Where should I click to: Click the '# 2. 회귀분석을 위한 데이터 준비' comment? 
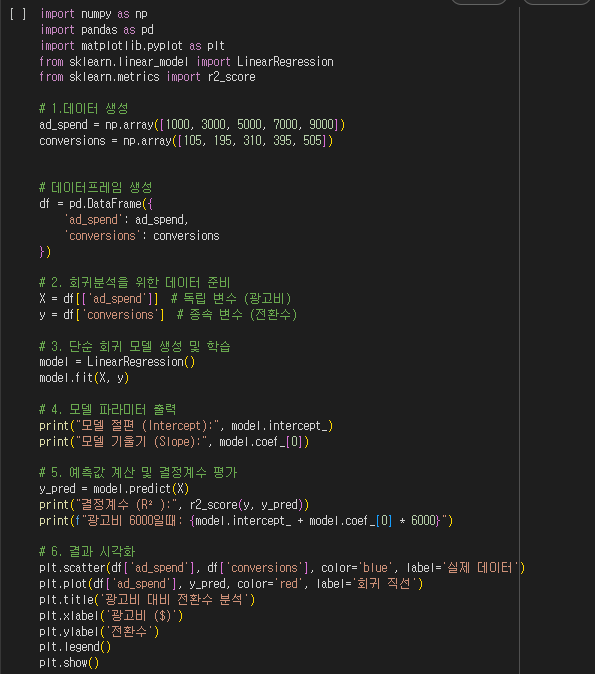[135, 282]
